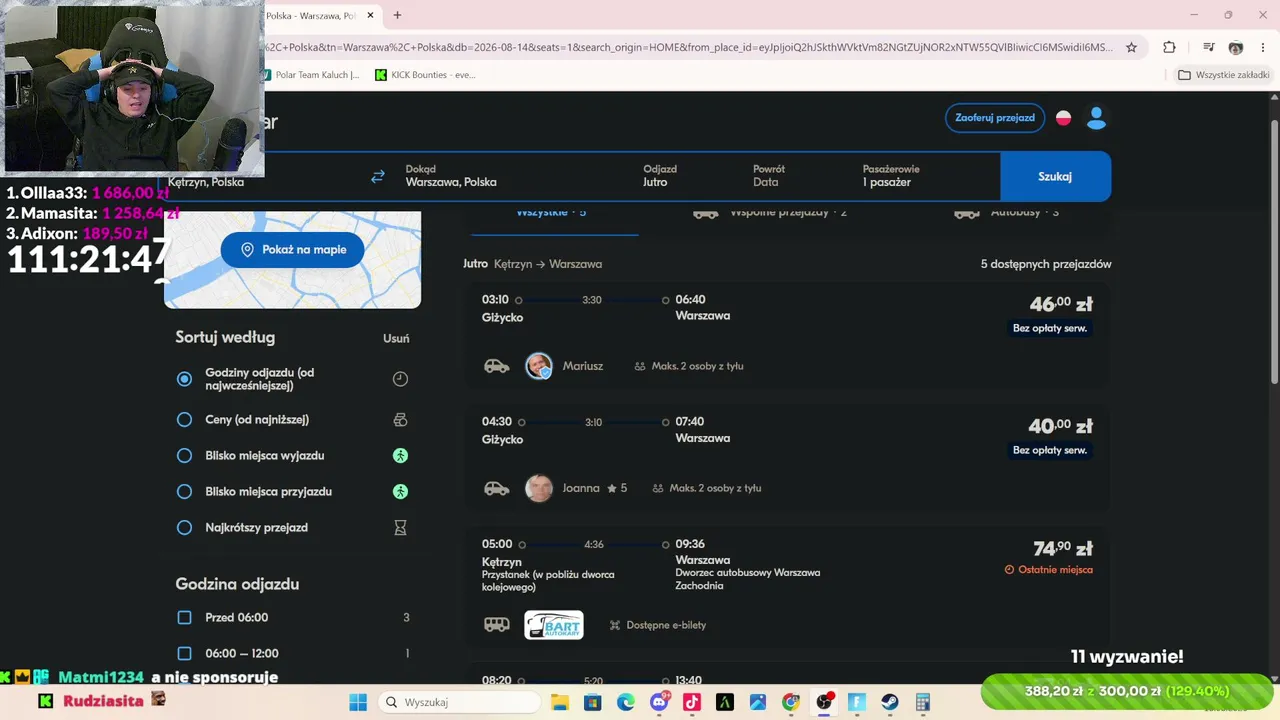Click the bus icon in the Kętrzyn ride
The image size is (1280, 720).
tap(497, 625)
